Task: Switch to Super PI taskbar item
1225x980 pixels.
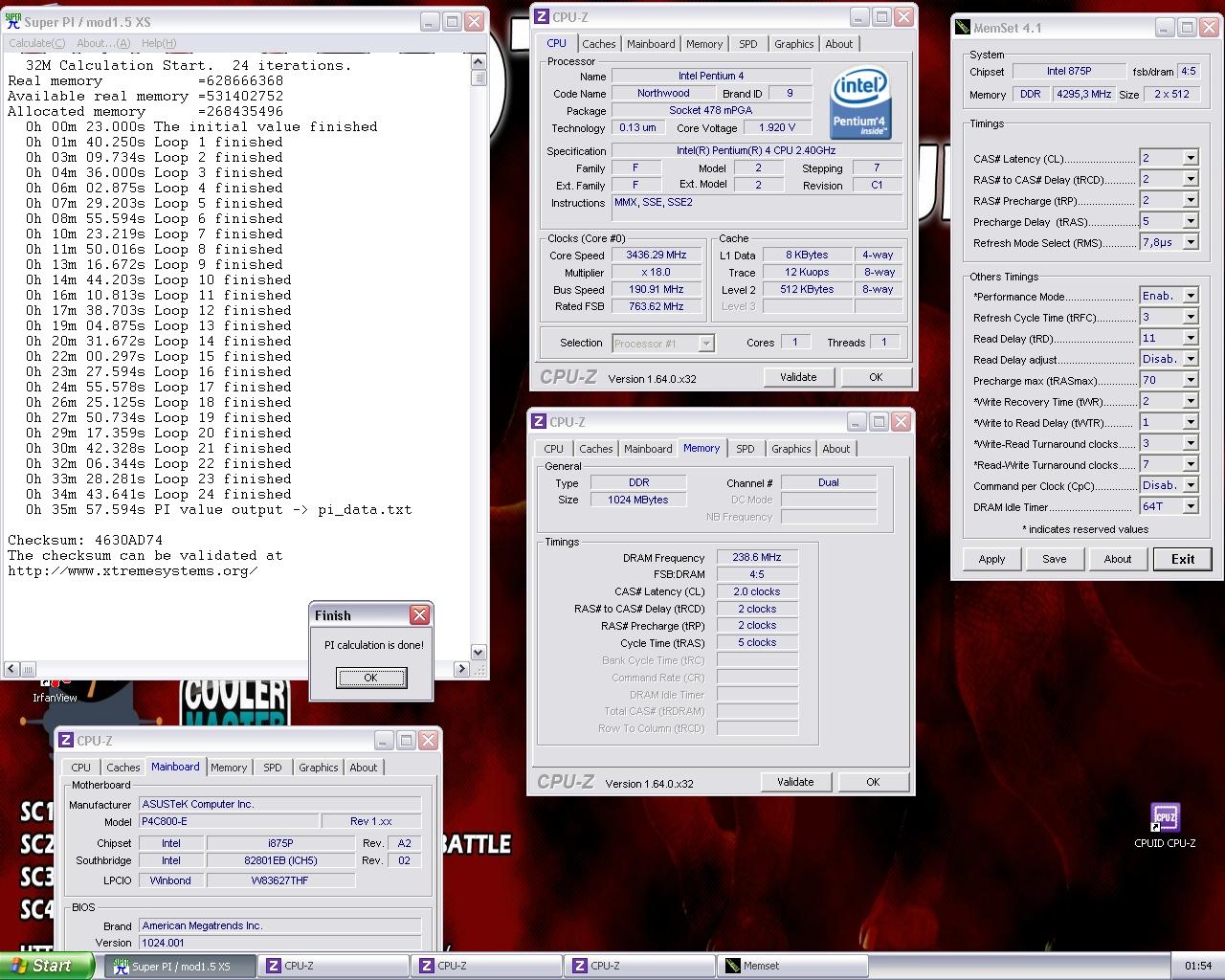Action: (x=181, y=966)
